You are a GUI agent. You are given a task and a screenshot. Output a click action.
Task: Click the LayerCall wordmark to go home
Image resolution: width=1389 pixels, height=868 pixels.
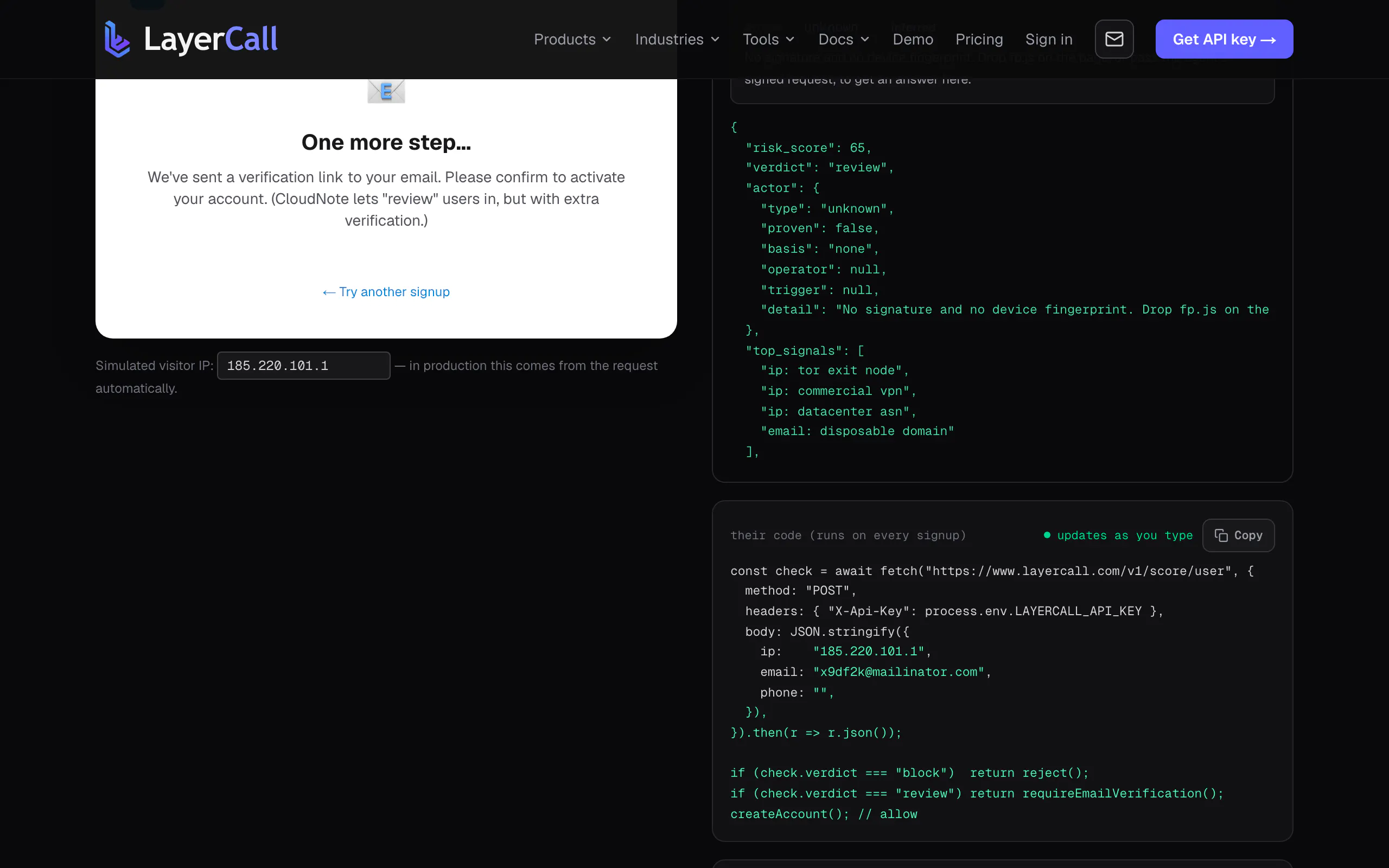211,39
